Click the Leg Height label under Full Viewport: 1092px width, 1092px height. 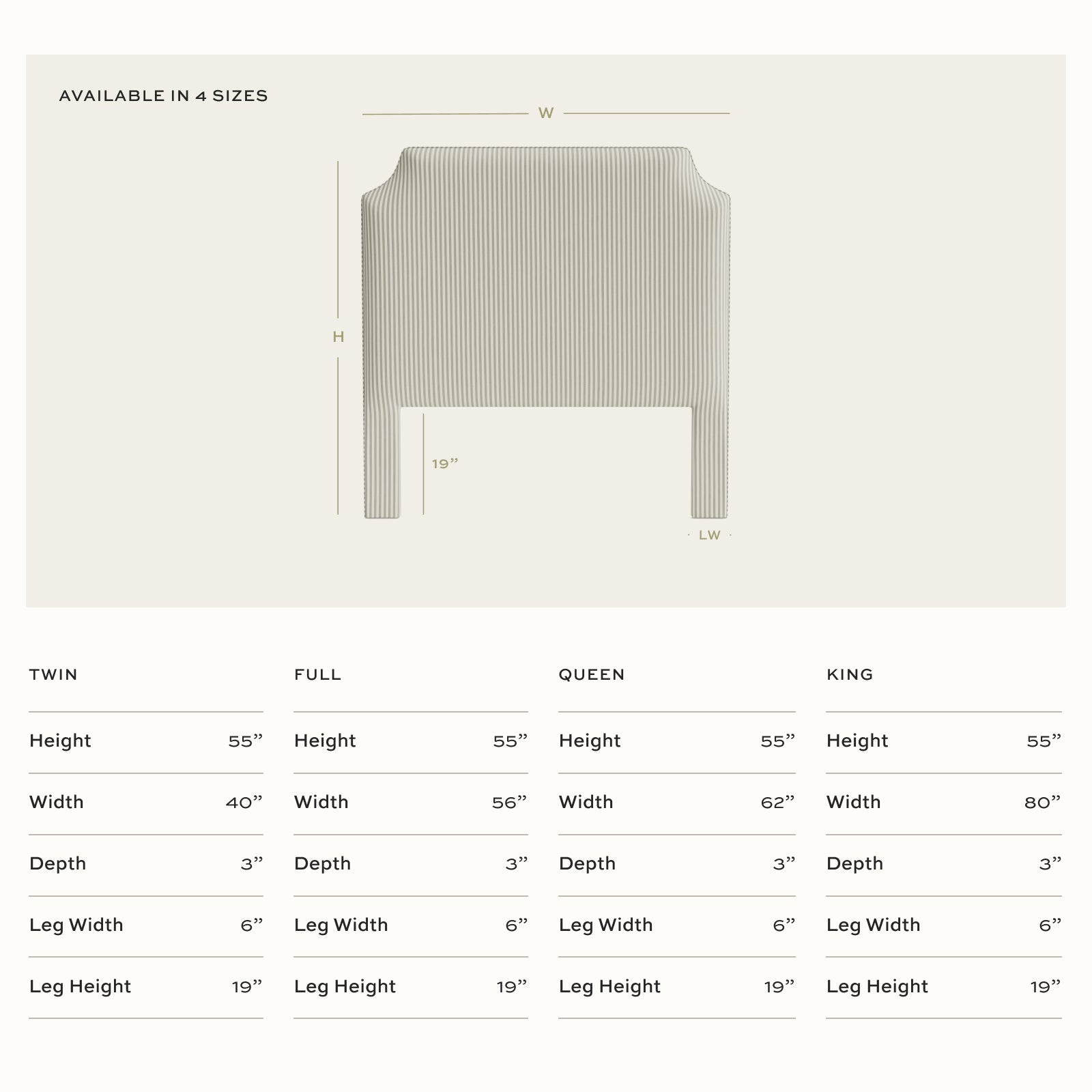(345, 986)
